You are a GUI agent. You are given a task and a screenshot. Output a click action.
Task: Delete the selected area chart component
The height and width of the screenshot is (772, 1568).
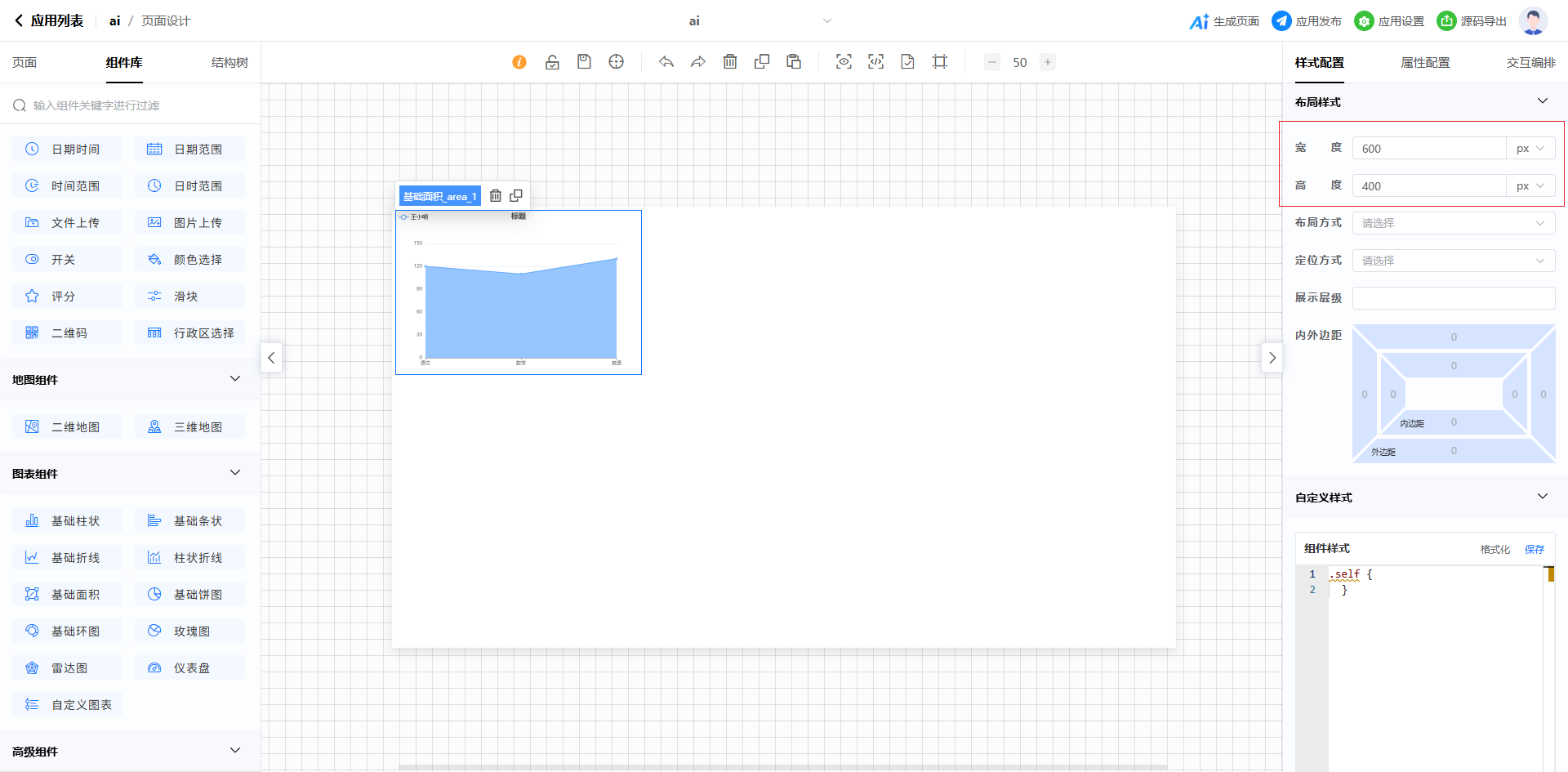(496, 196)
